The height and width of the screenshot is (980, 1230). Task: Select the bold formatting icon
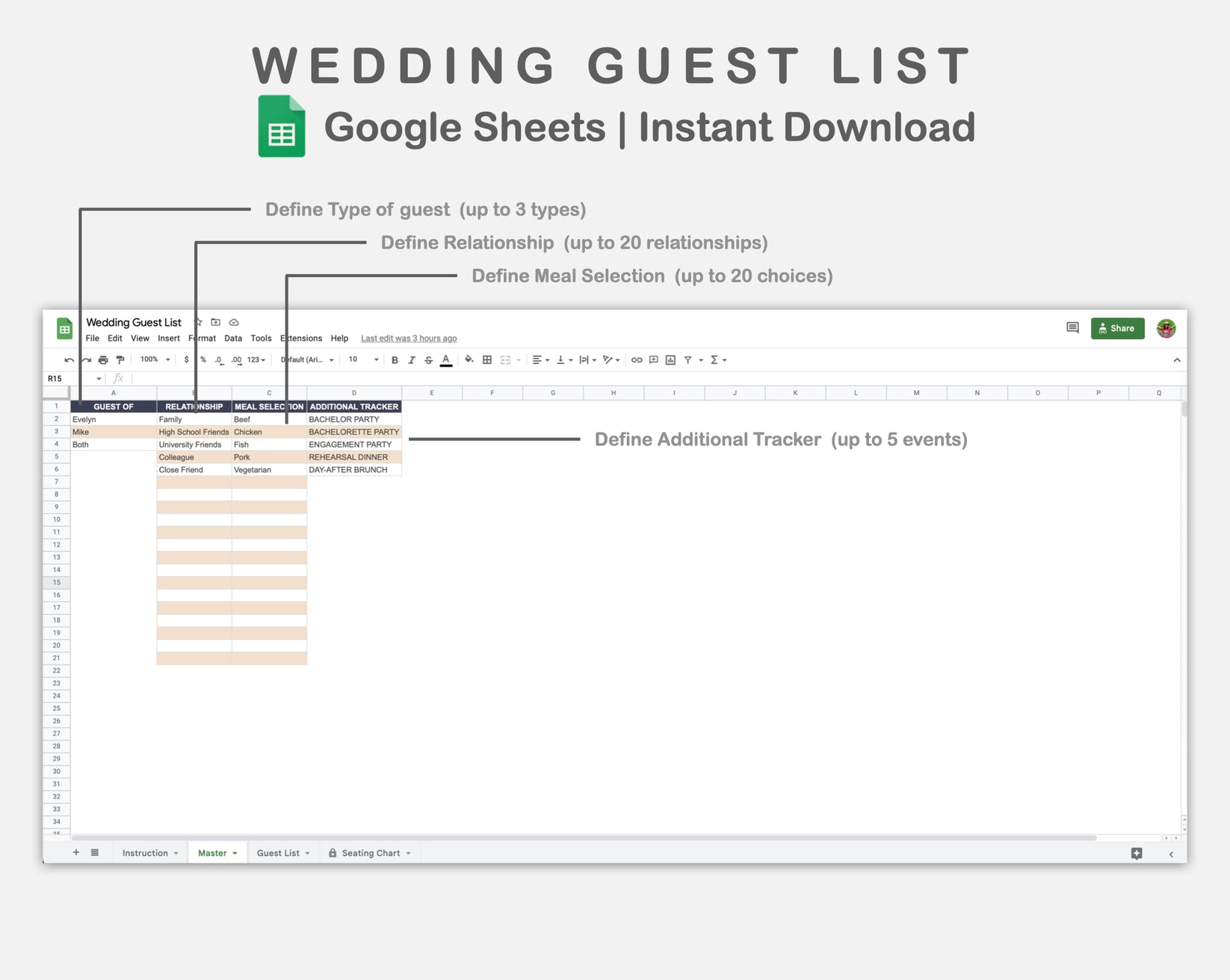pyautogui.click(x=395, y=360)
